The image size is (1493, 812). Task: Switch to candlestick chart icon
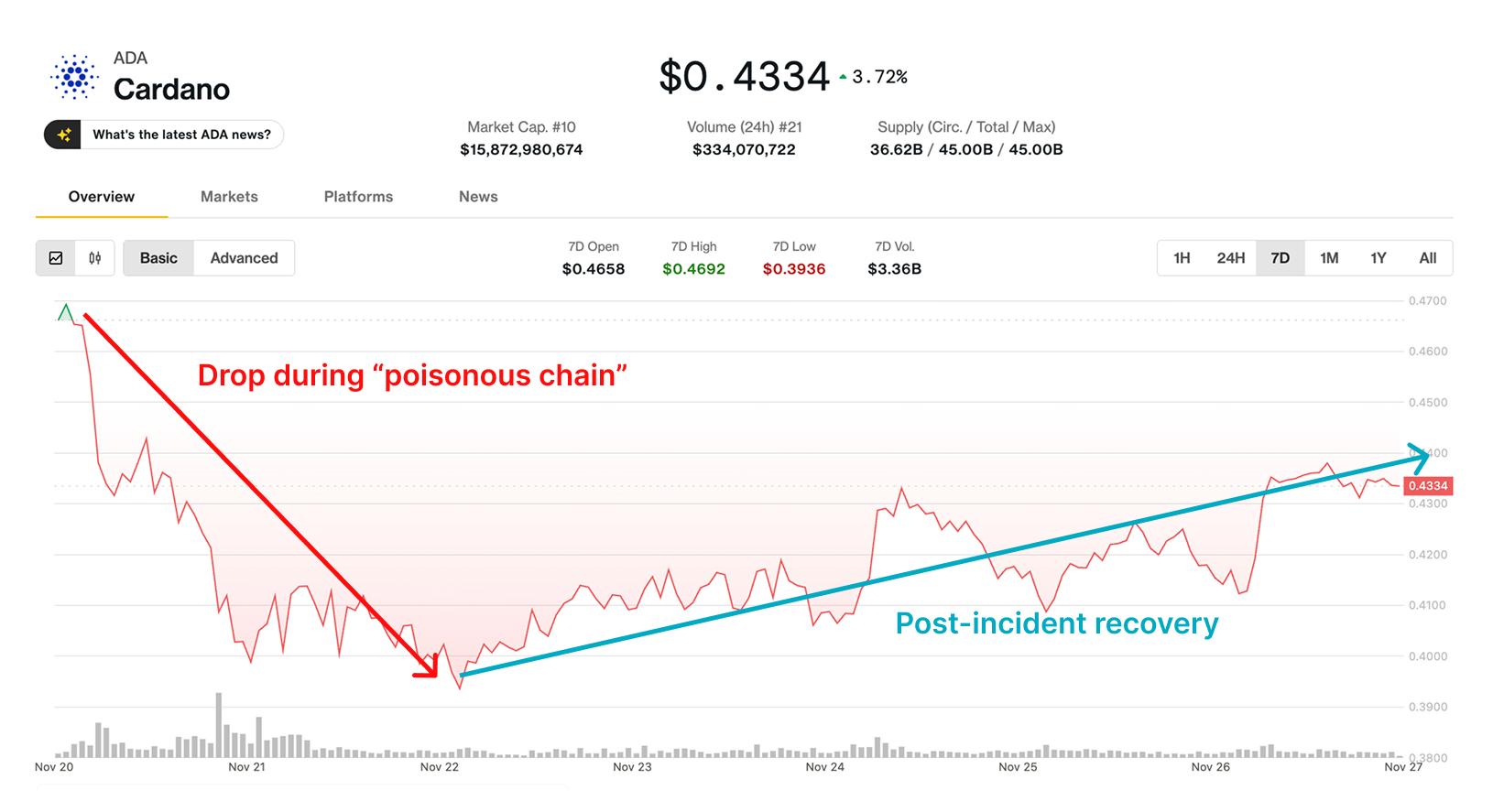tap(95, 258)
